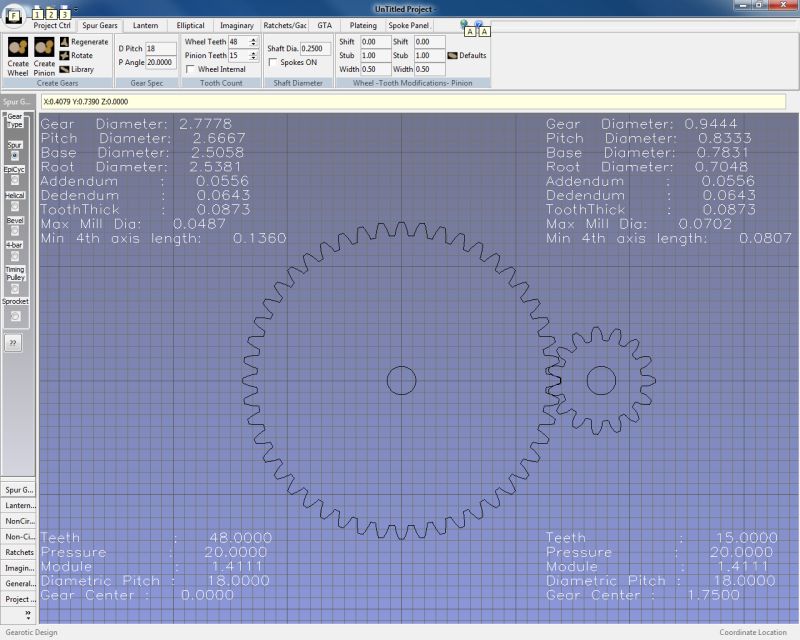Open the Lantern tab
800x640 pixels.
pos(145,25)
